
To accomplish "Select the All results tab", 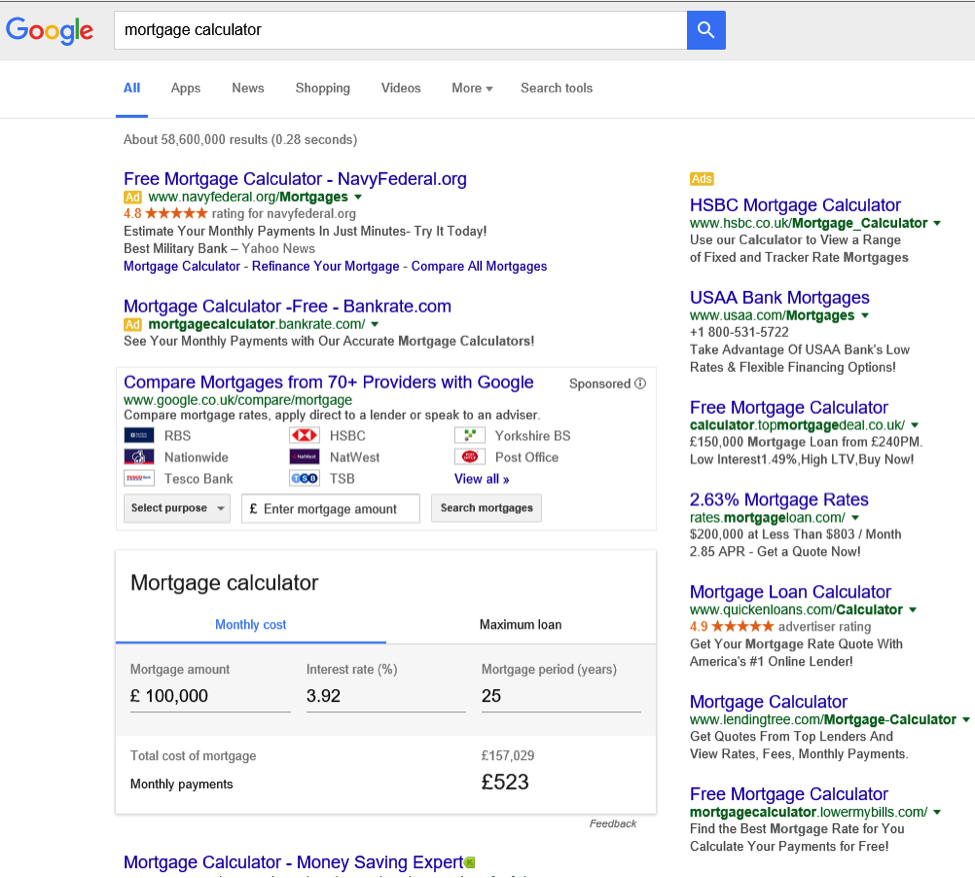I will (132, 88).
